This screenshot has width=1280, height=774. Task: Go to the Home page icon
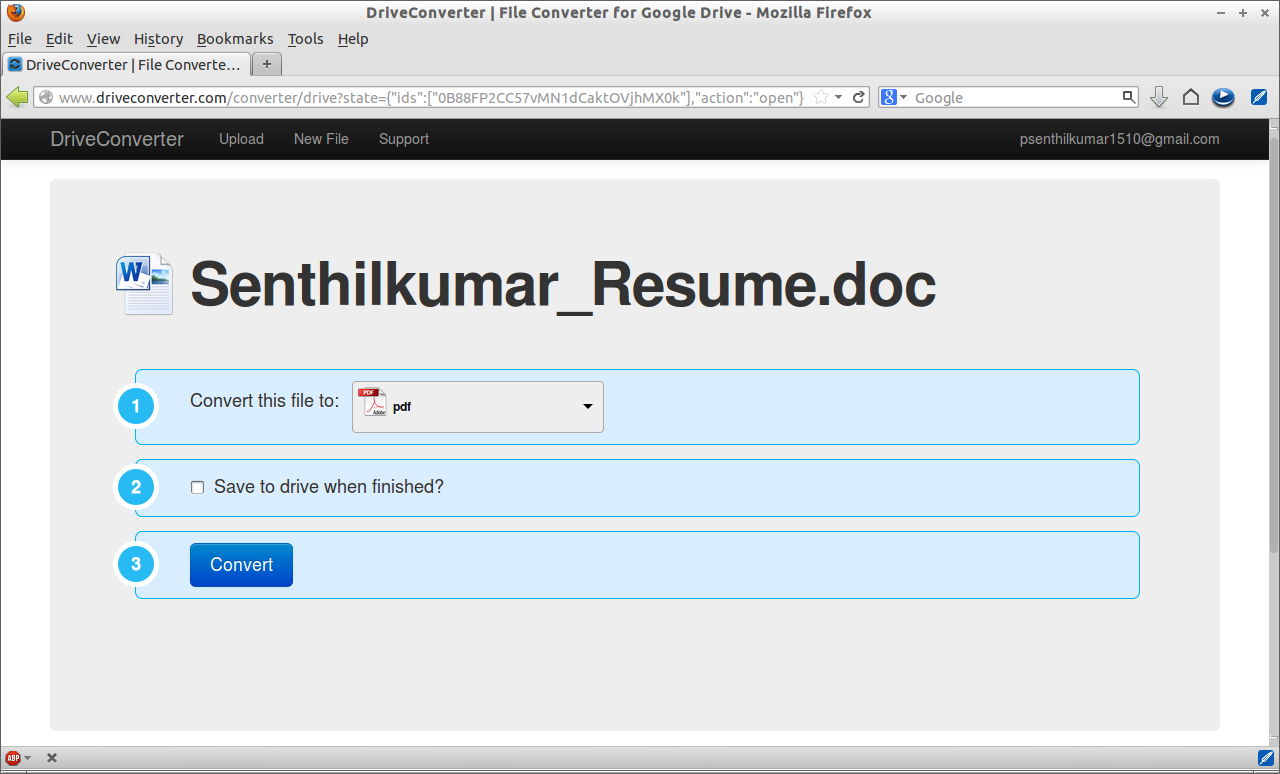pos(1190,97)
